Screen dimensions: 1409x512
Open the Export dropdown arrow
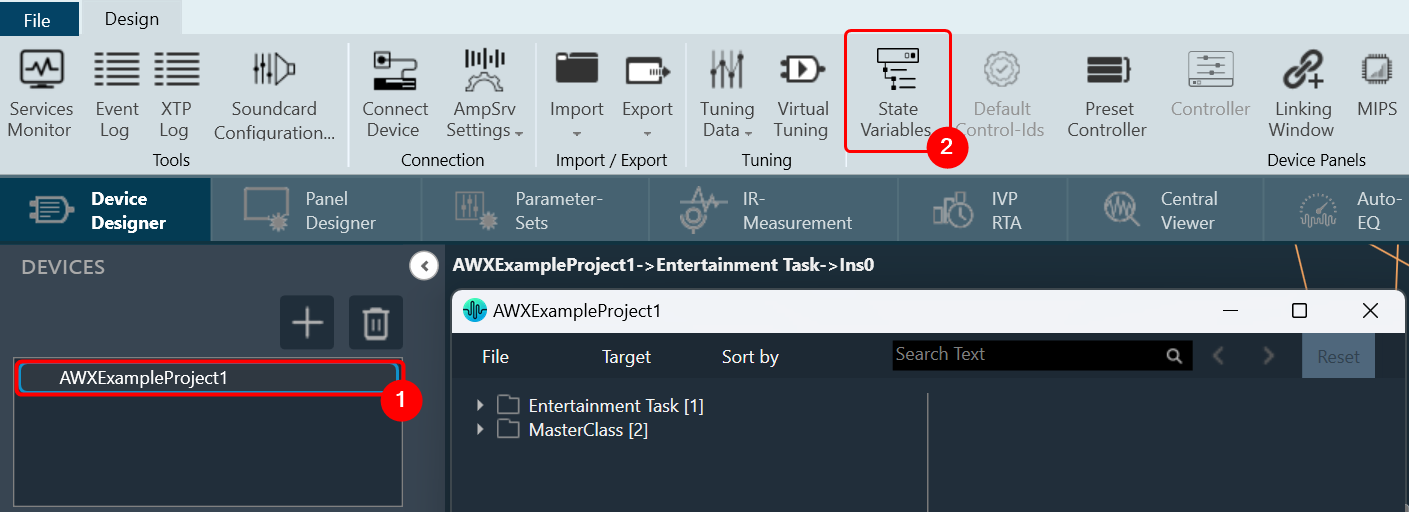[x=647, y=133]
